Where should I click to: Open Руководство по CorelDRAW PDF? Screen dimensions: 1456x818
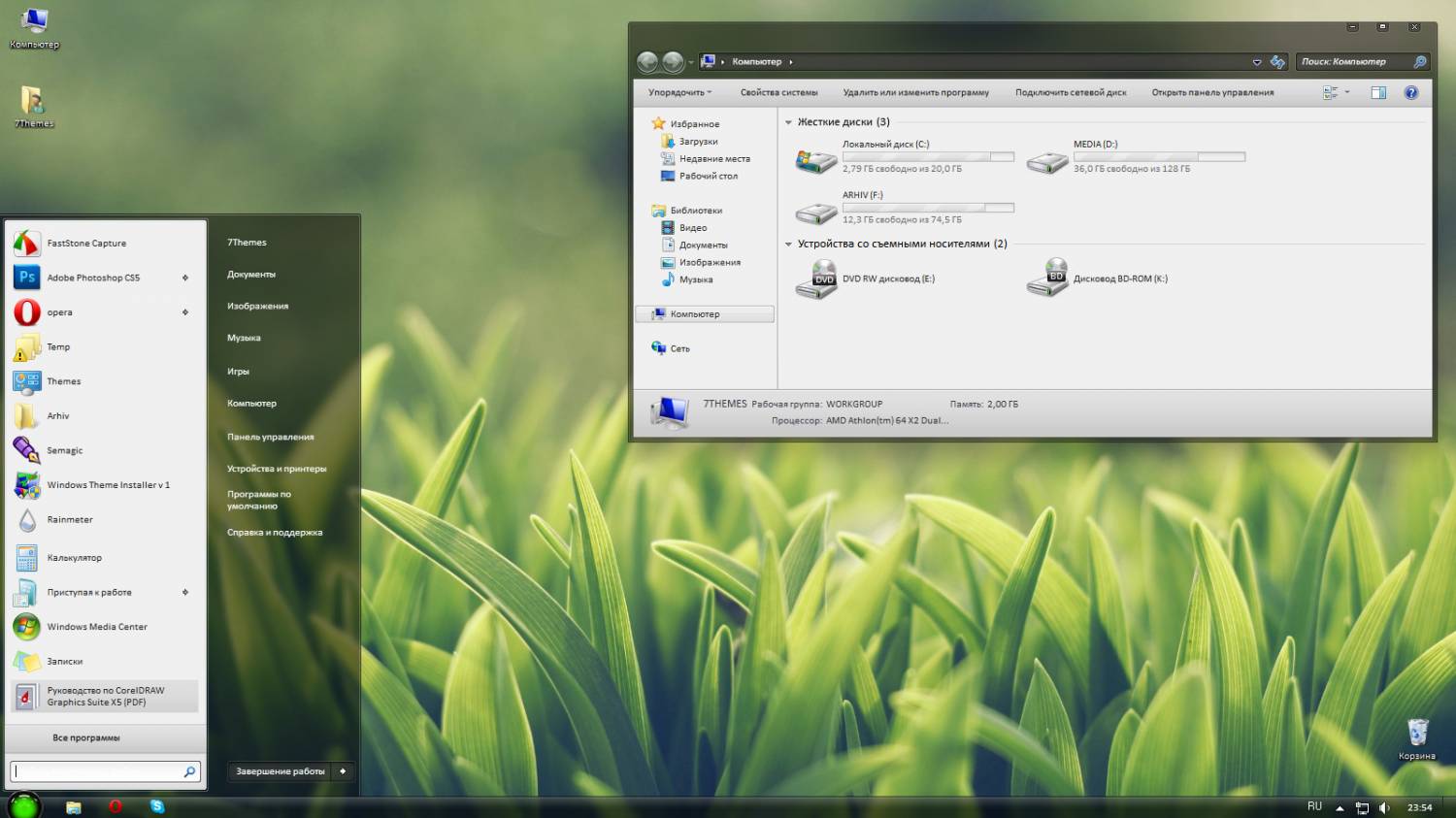click(x=105, y=696)
